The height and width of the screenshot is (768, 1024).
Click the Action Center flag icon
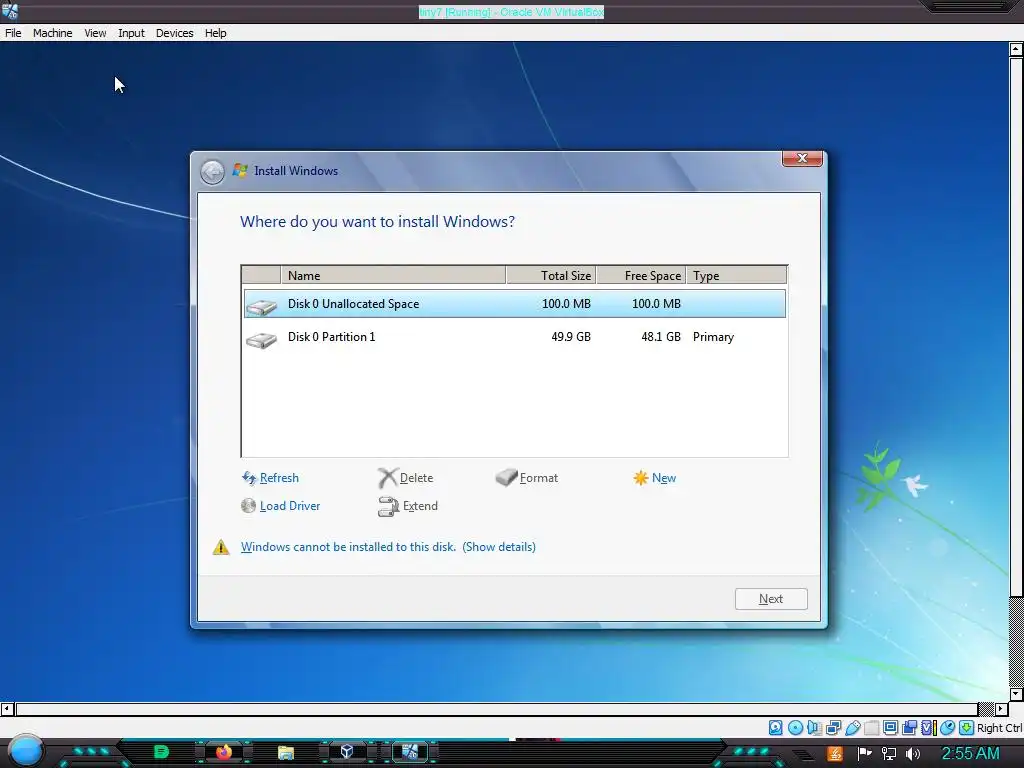pyautogui.click(x=865, y=754)
